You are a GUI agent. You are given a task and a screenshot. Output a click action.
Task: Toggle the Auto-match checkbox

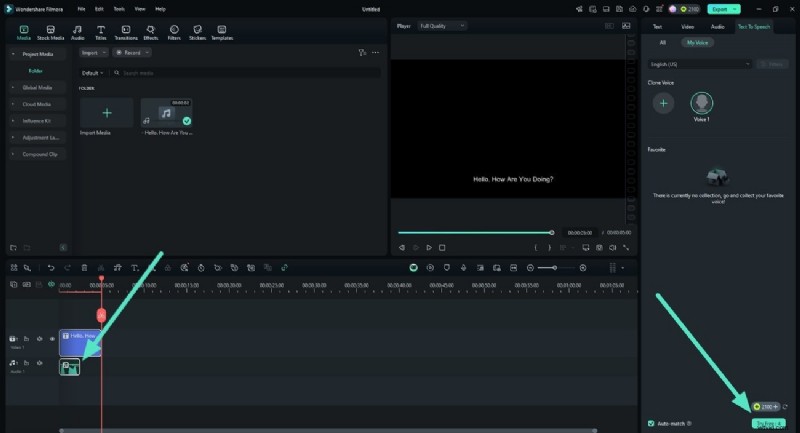(651, 423)
